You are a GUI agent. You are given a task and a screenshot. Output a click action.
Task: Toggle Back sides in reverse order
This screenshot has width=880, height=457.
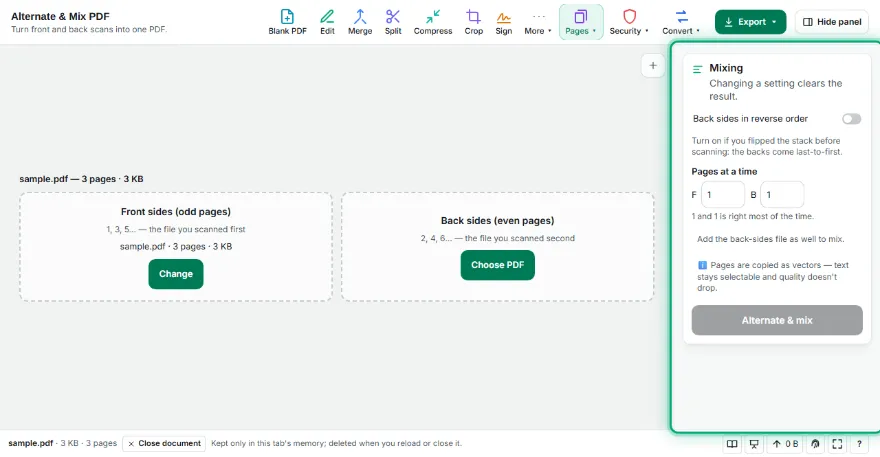pyautogui.click(x=851, y=118)
